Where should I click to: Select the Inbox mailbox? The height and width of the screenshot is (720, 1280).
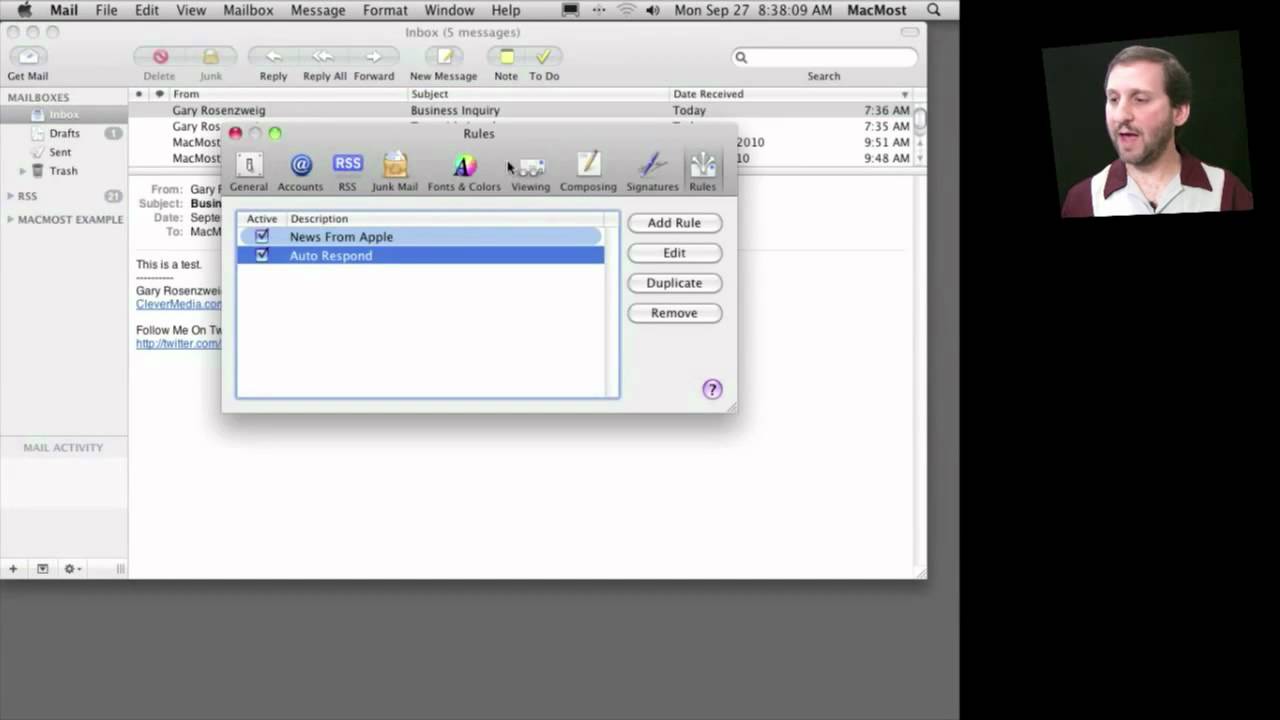click(x=64, y=115)
